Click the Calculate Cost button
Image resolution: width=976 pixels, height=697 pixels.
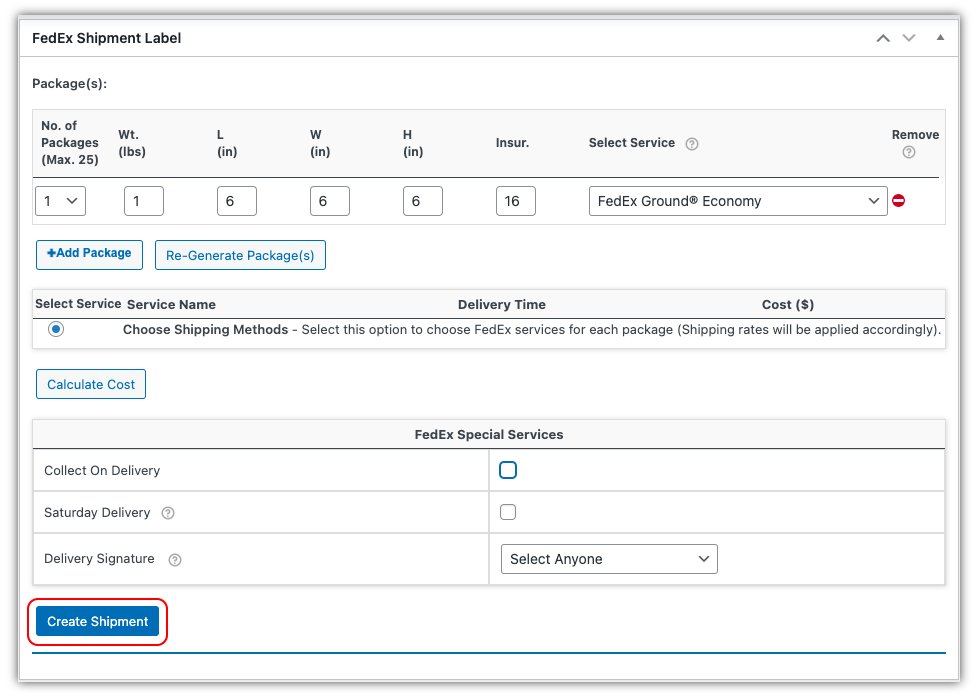tap(91, 384)
